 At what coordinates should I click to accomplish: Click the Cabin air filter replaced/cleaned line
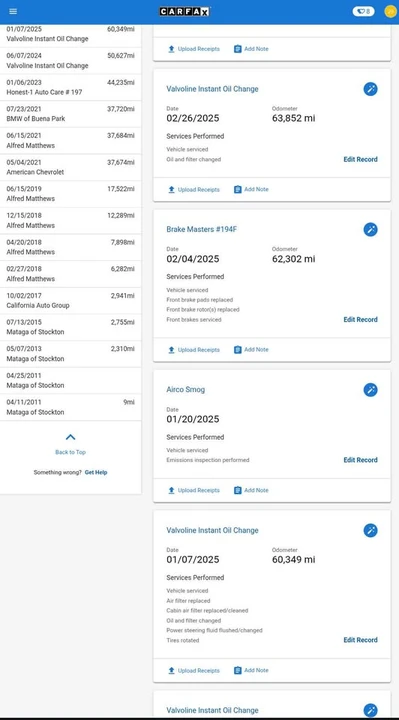207,611
